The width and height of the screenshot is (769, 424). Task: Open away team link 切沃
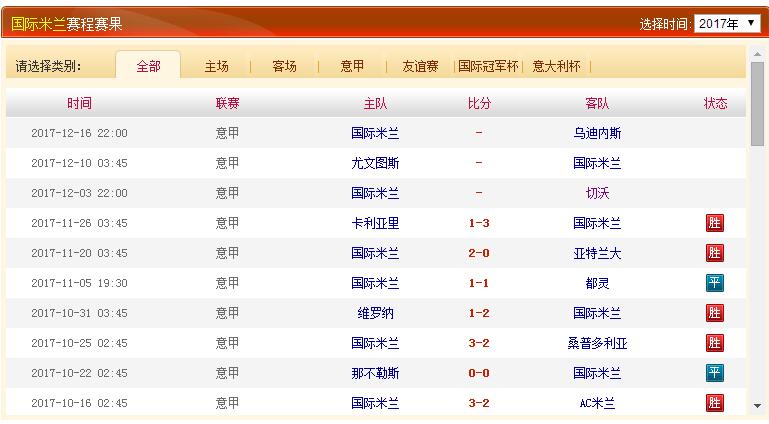pyautogui.click(x=597, y=193)
